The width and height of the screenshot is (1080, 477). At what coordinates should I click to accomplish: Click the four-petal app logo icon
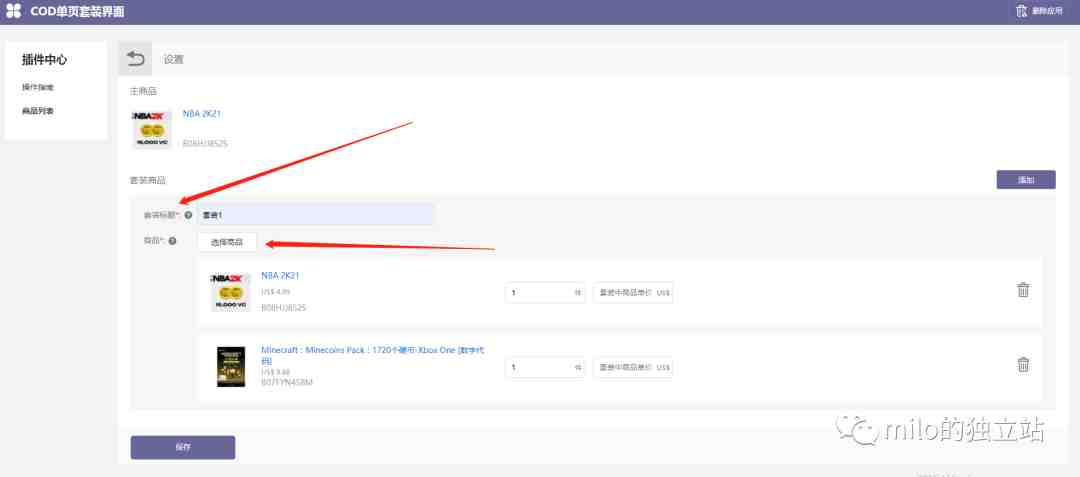point(13,11)
